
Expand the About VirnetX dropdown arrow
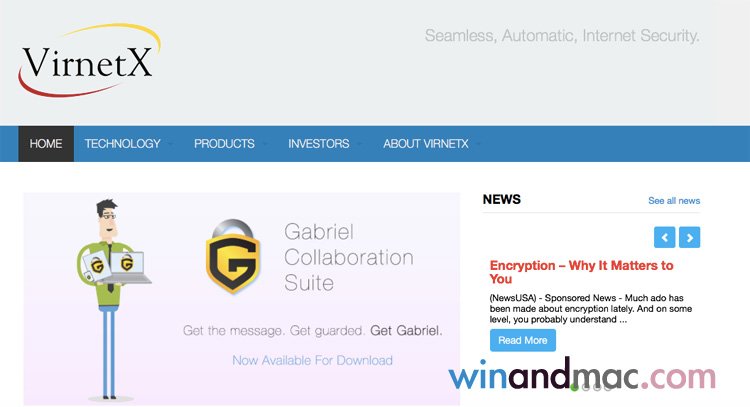tap(477, 144)
